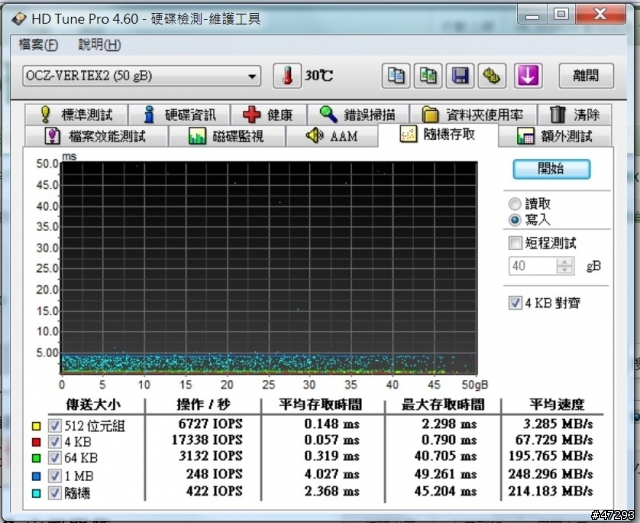Click the 平均存取時間 column header
This screenshot has height=523, width=640.
(x=320, y=405)
